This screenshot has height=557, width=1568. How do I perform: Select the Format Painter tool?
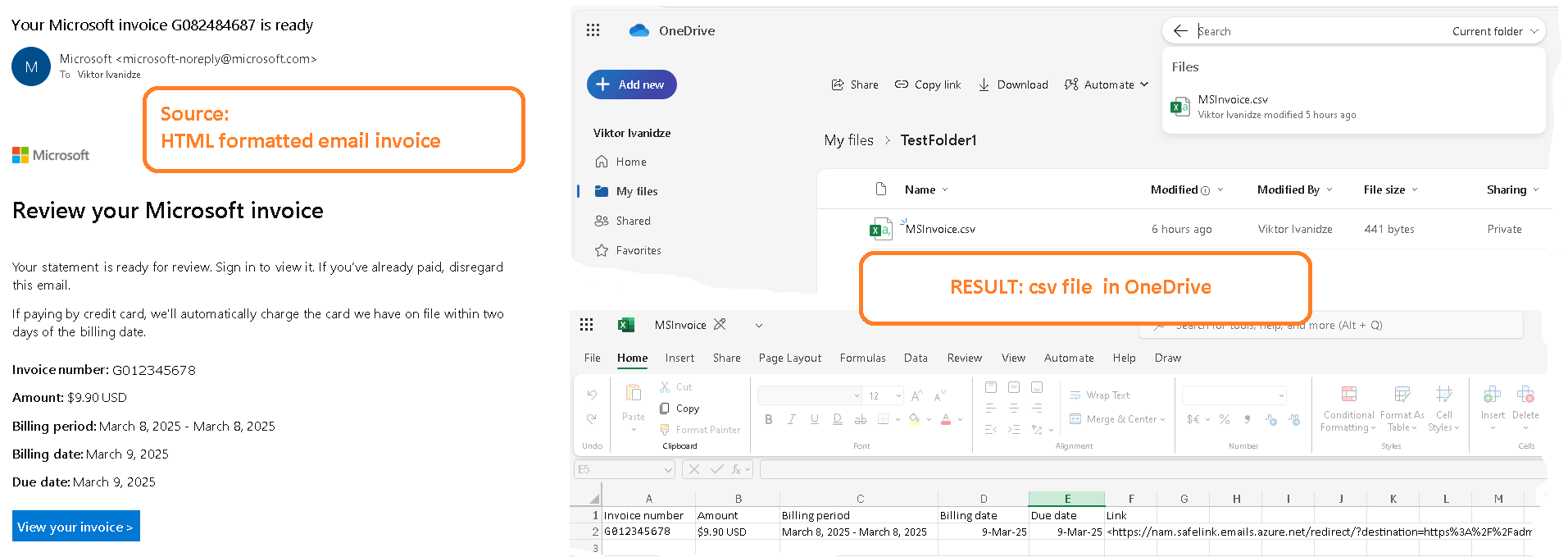[x=700, y=430]
